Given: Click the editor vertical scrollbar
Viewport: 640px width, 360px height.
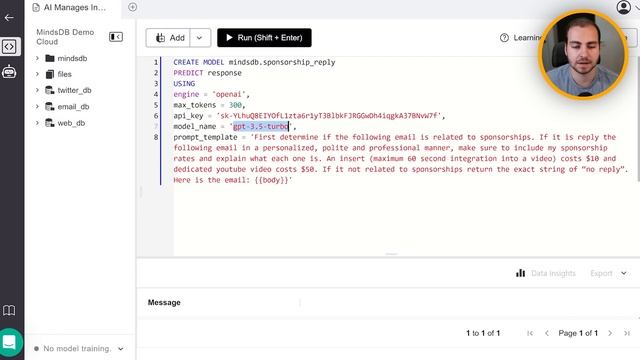Looking at the screenshot, I should pyautogui.click(x=638, y=118).
